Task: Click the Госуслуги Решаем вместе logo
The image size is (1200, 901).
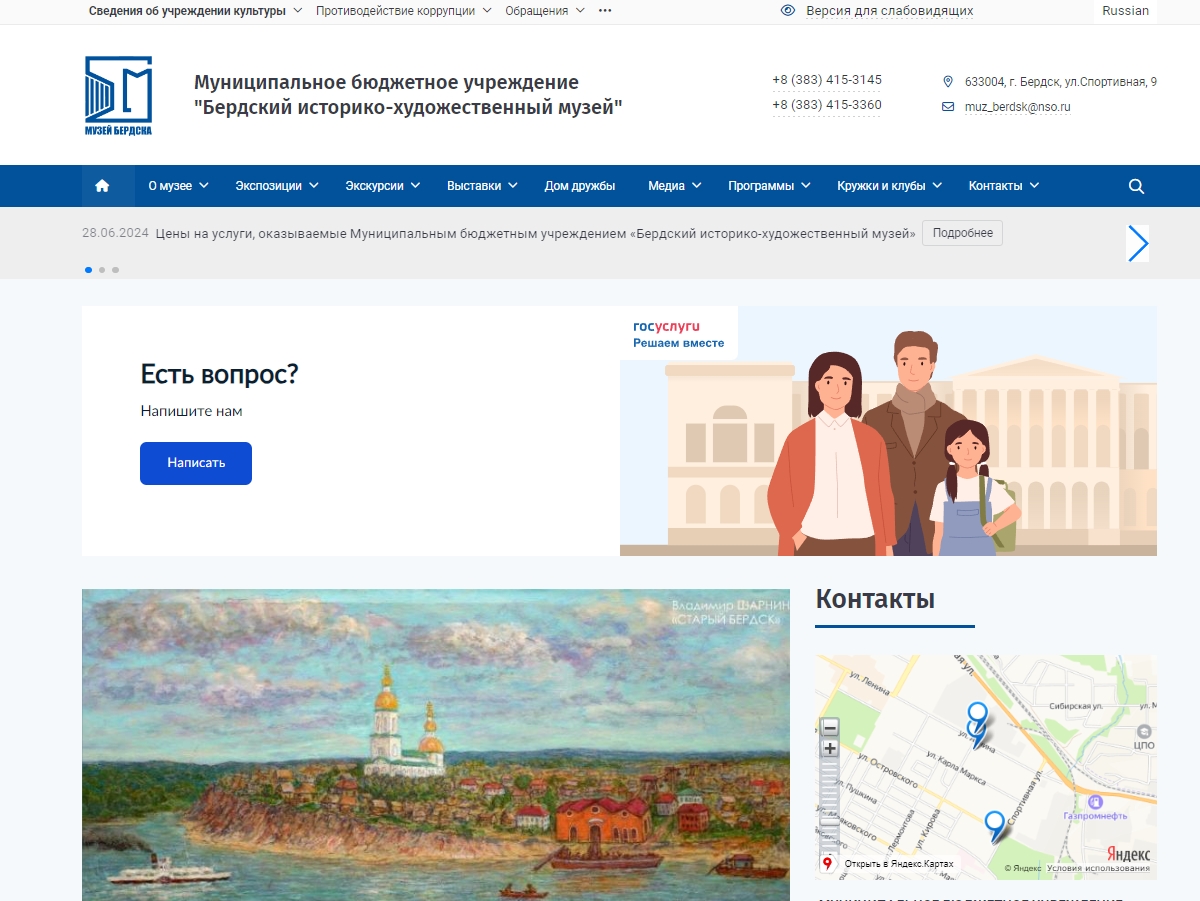Action: click(678, 332)
